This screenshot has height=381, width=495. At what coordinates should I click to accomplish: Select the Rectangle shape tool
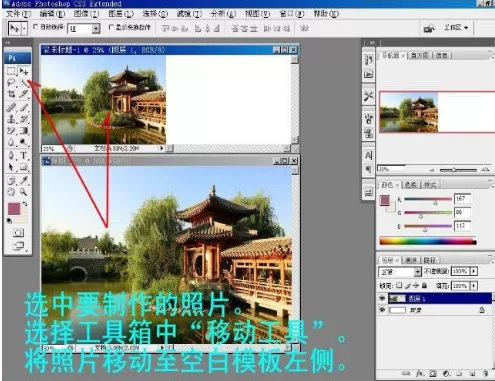coord(24,167)
